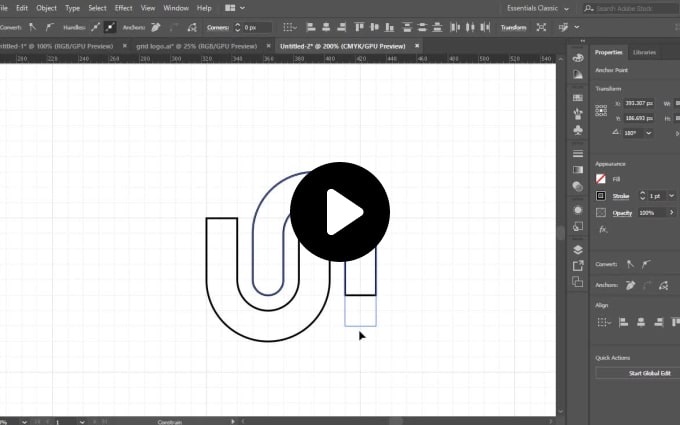680x425 pixels.
Task: Click the Search Adobe Stock field
Action: [x=630, y=8]
